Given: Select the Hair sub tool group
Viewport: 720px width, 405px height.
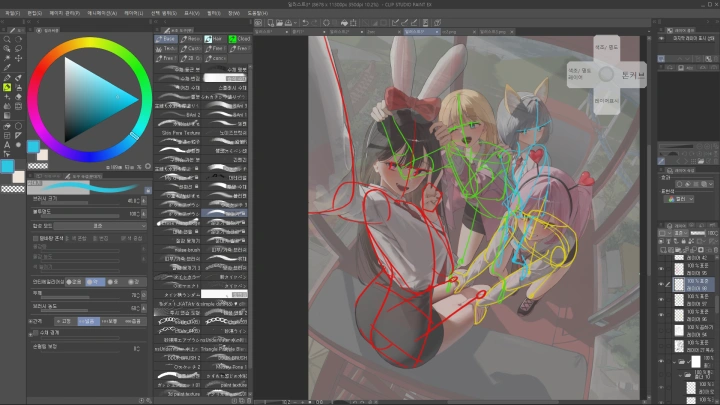Looking at the screenshot, I should point(214,39).
